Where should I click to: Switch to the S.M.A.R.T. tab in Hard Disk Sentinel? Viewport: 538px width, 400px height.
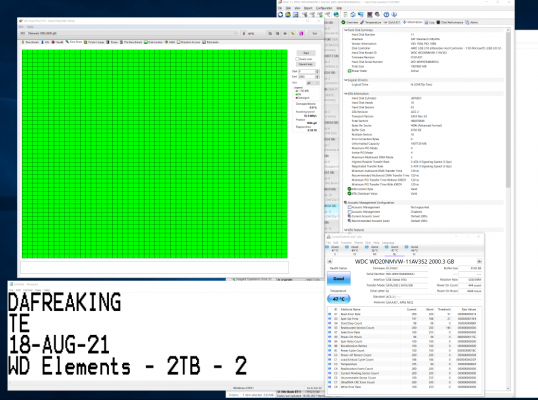tap(392, 22)
